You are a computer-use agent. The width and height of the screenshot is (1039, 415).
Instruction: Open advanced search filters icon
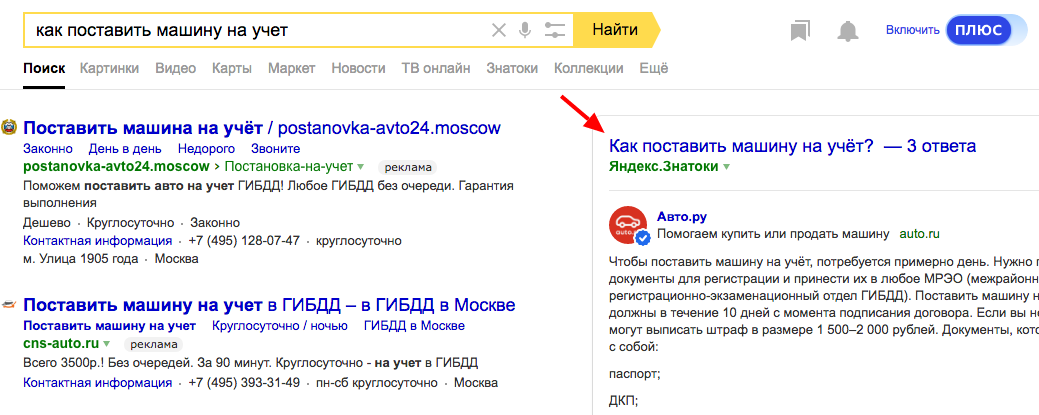554,30
